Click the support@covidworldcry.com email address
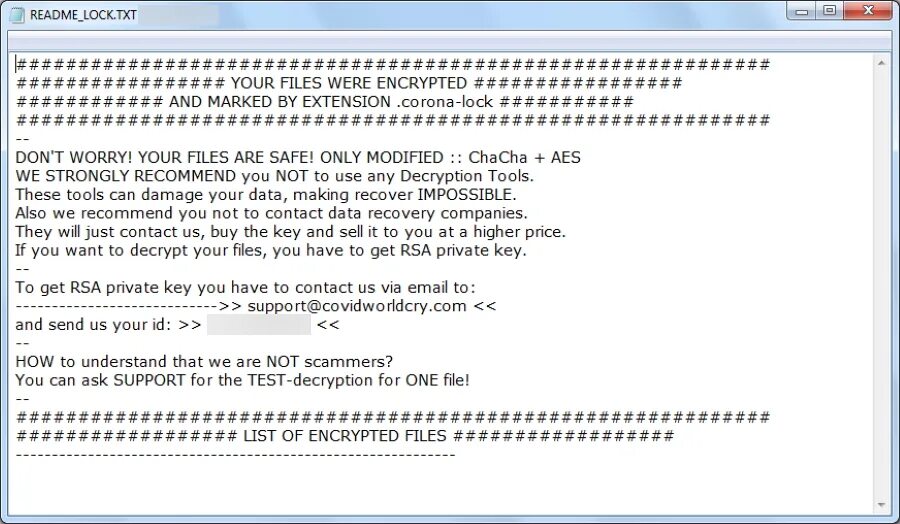900x524 pixels. pos(356,306)
